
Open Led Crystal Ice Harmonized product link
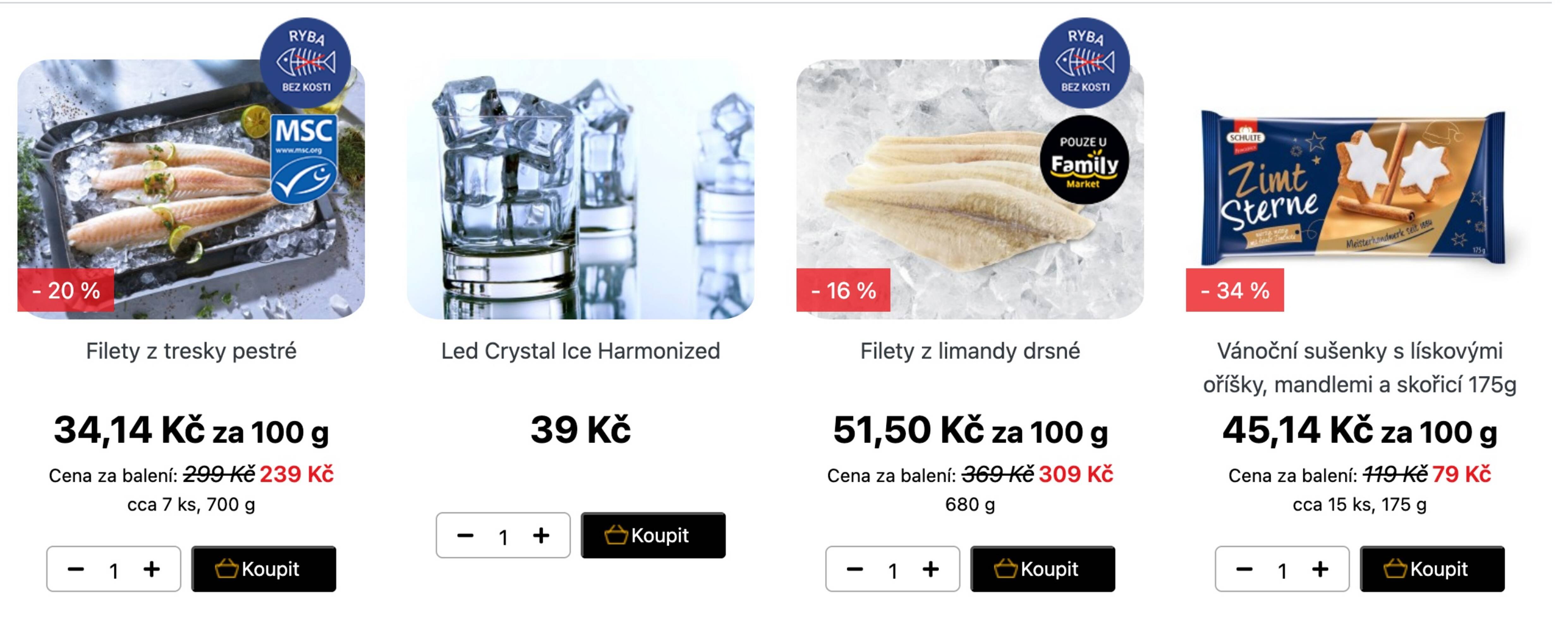pyautogui.click(x=580, y=351)
